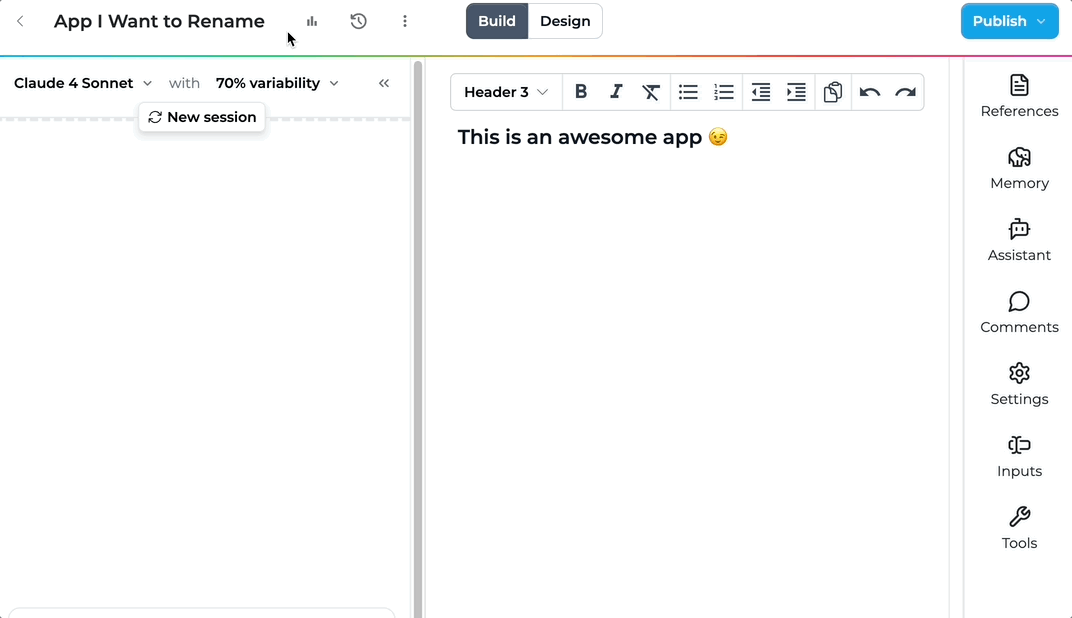Click the vertical panel divider scrollbar

click(x=418, y=338)
